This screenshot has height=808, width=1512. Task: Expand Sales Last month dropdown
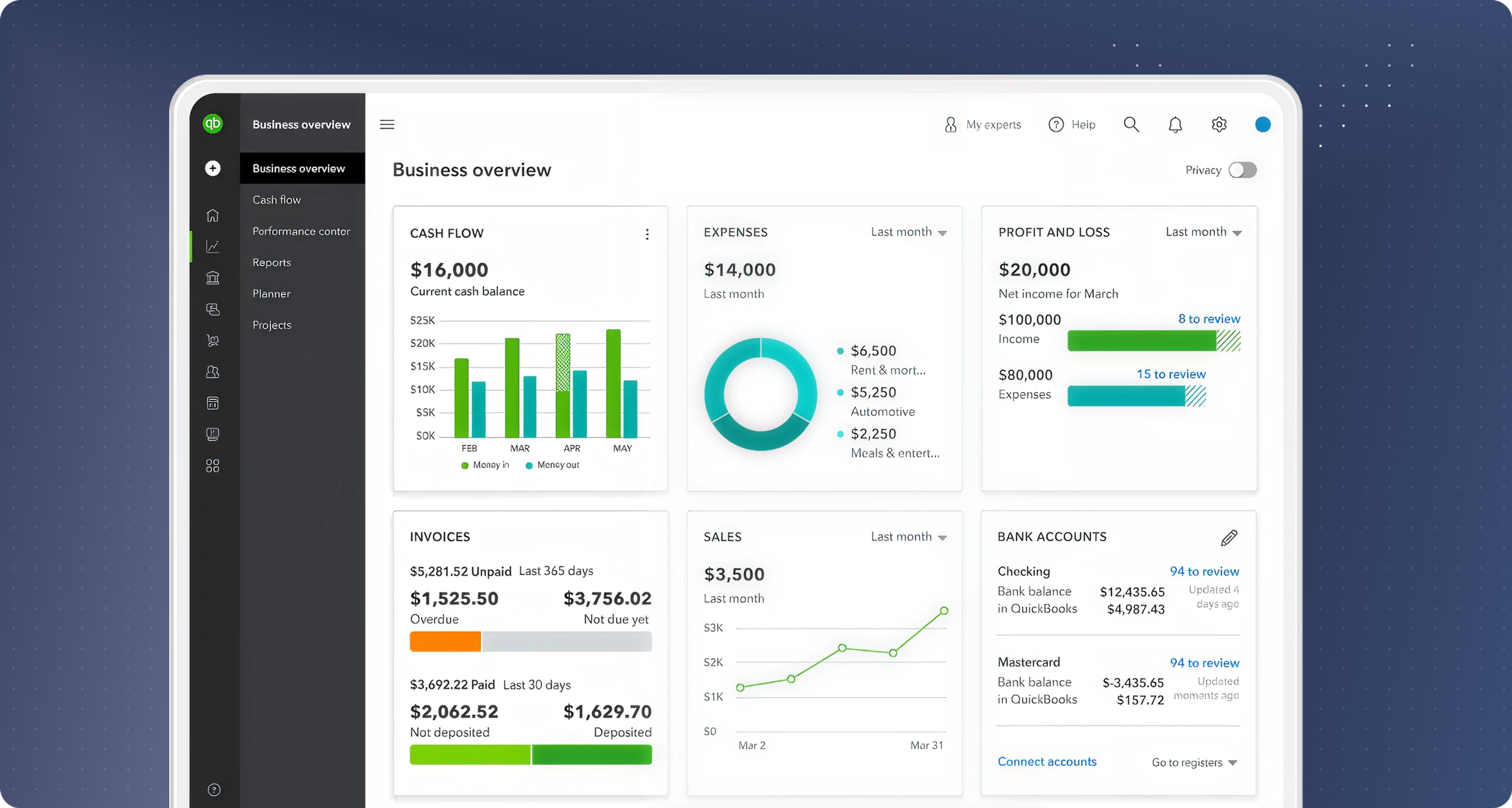909,537
